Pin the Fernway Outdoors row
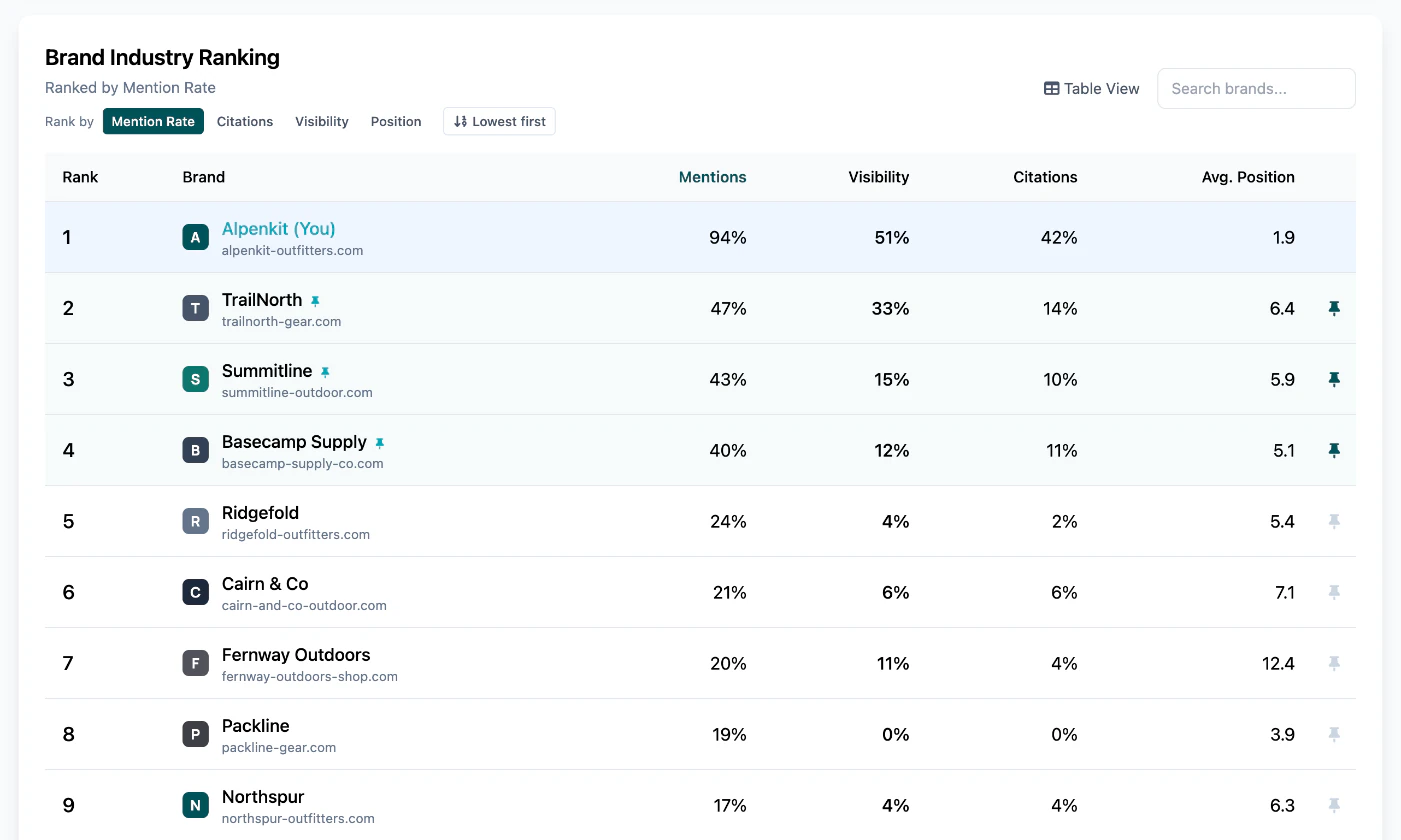The image size is (1401, 840). pyautogui.click(x=1333, y=663)
